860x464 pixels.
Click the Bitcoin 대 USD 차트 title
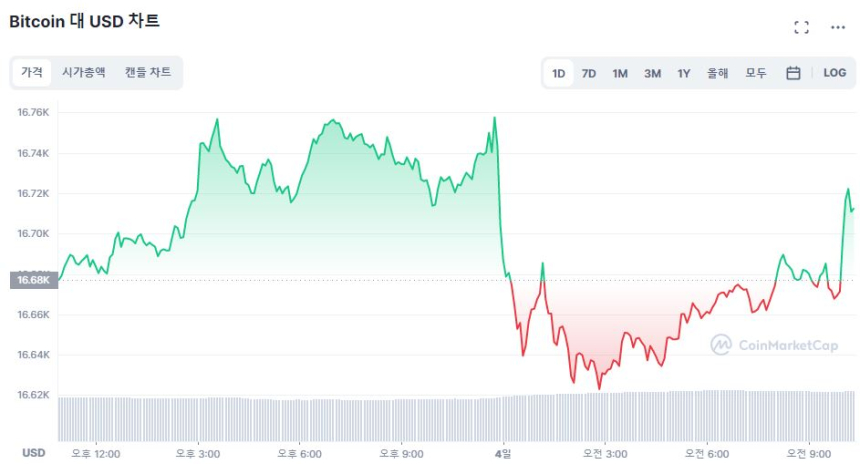pyautogui.click(x=84, y=21)
